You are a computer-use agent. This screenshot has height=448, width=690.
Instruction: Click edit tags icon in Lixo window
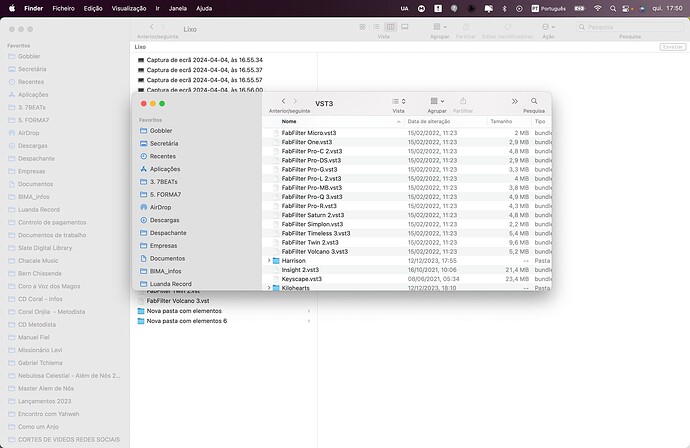pyautogui.click(x=507, y=27)
